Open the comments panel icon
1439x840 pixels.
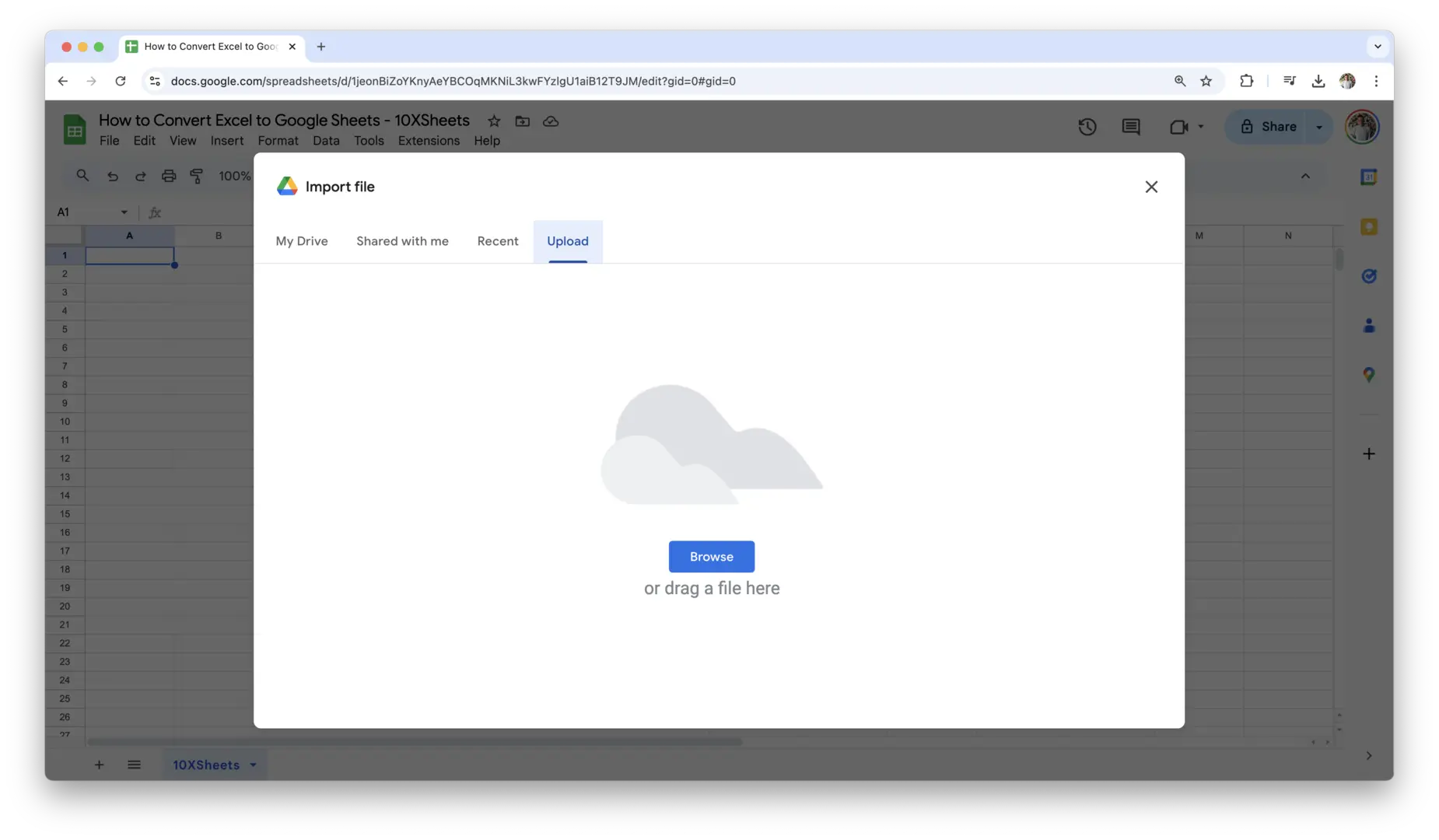(x=1130, y=127)
